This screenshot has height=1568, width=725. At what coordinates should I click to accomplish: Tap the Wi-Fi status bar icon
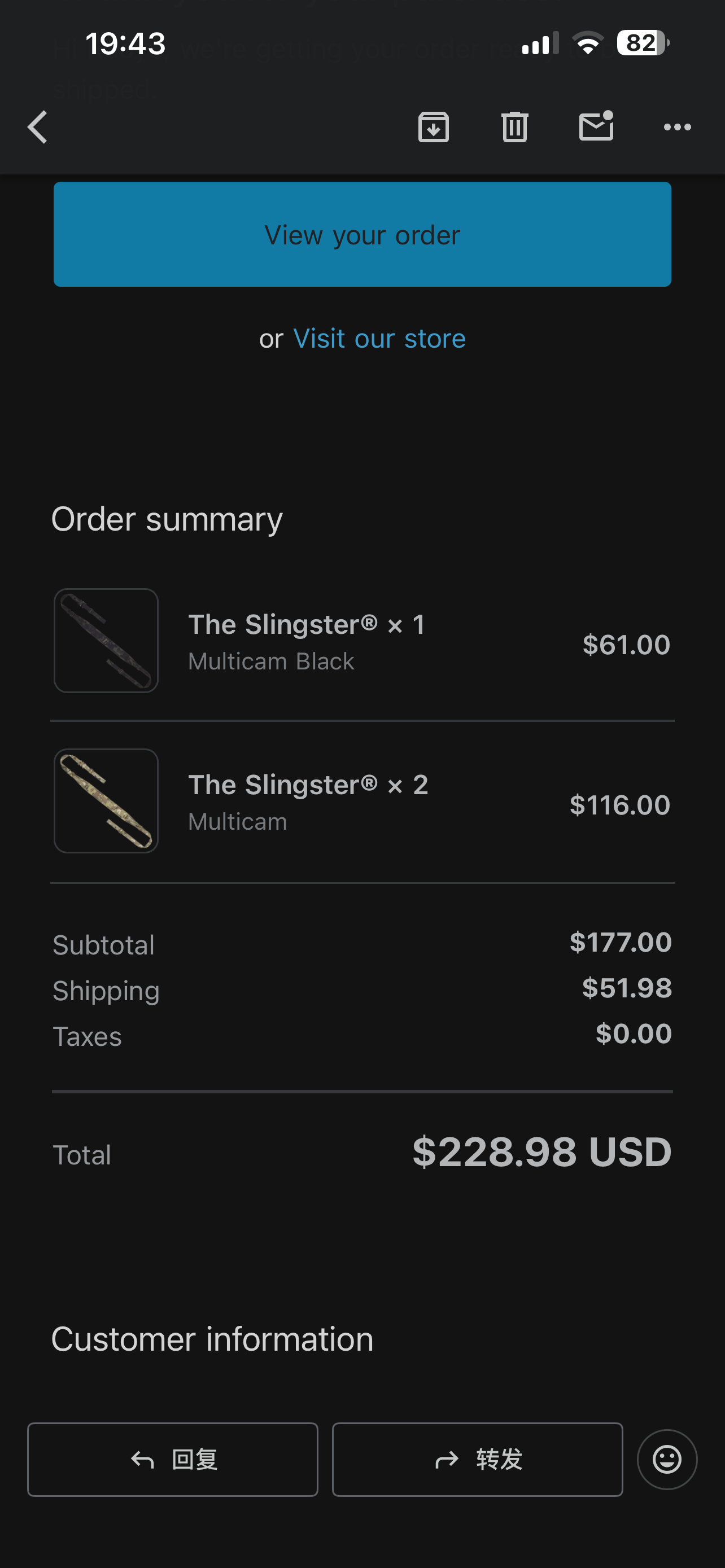click(x=588, y=43)
